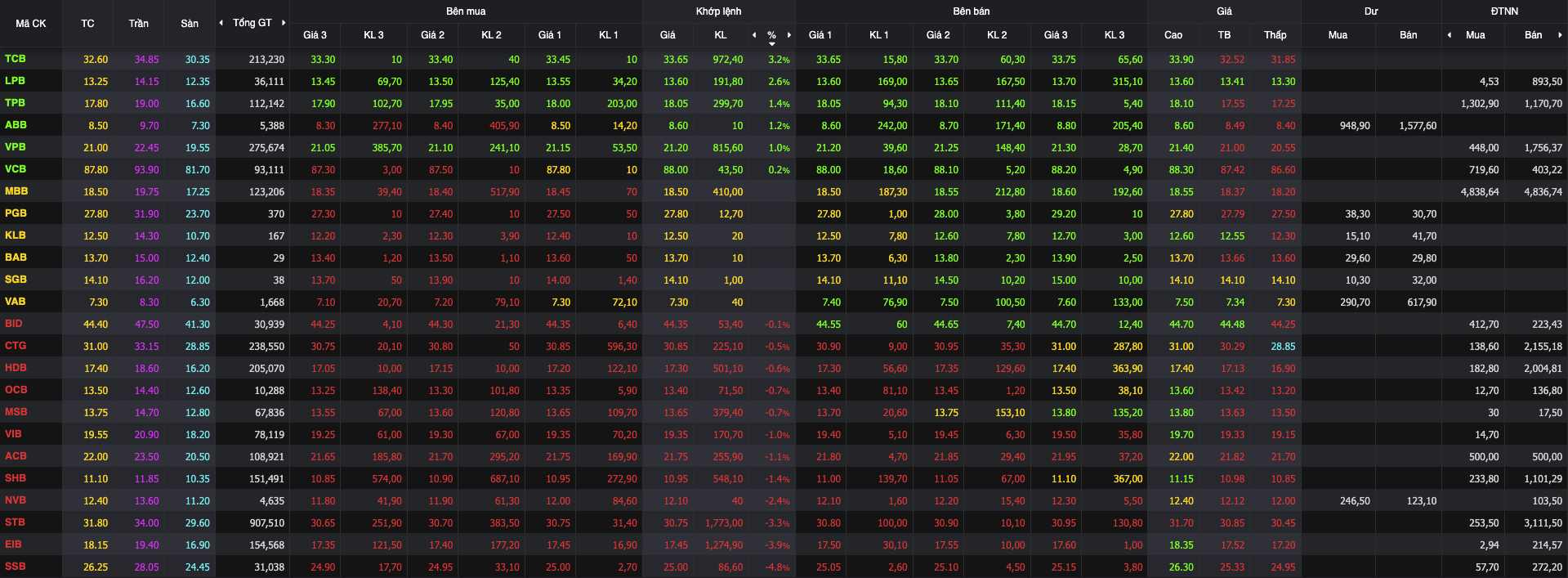Click the Dư group header
1568x578 pixels.
[x=1371, y=11]
